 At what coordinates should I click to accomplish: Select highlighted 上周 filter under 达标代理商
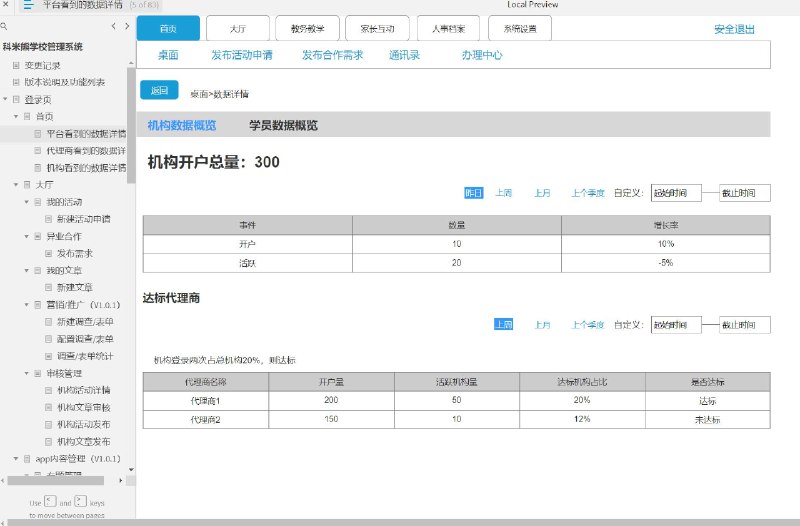504,324
